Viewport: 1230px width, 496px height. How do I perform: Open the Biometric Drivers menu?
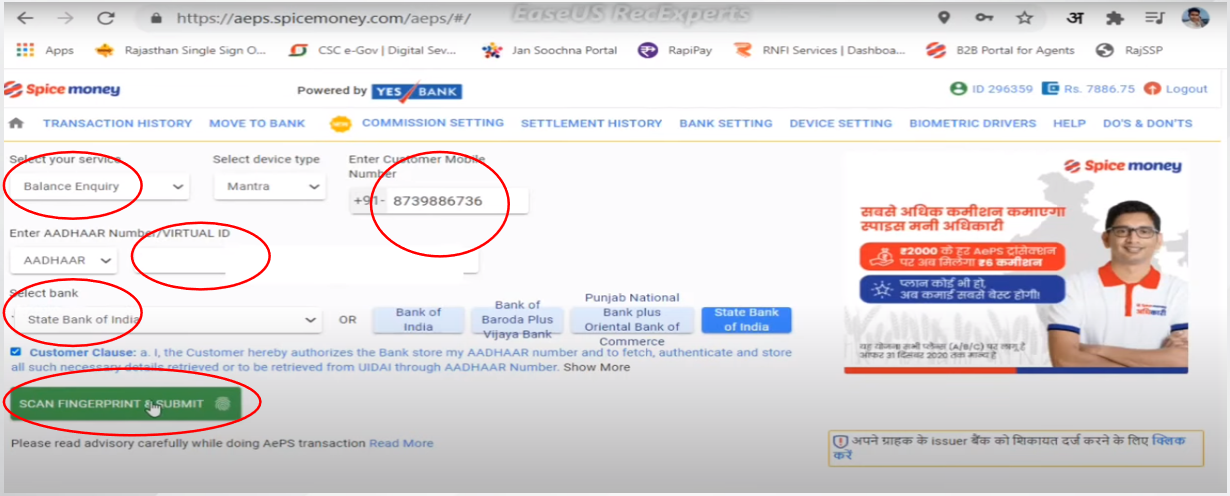pyautogui.click(x=972, y=123)
